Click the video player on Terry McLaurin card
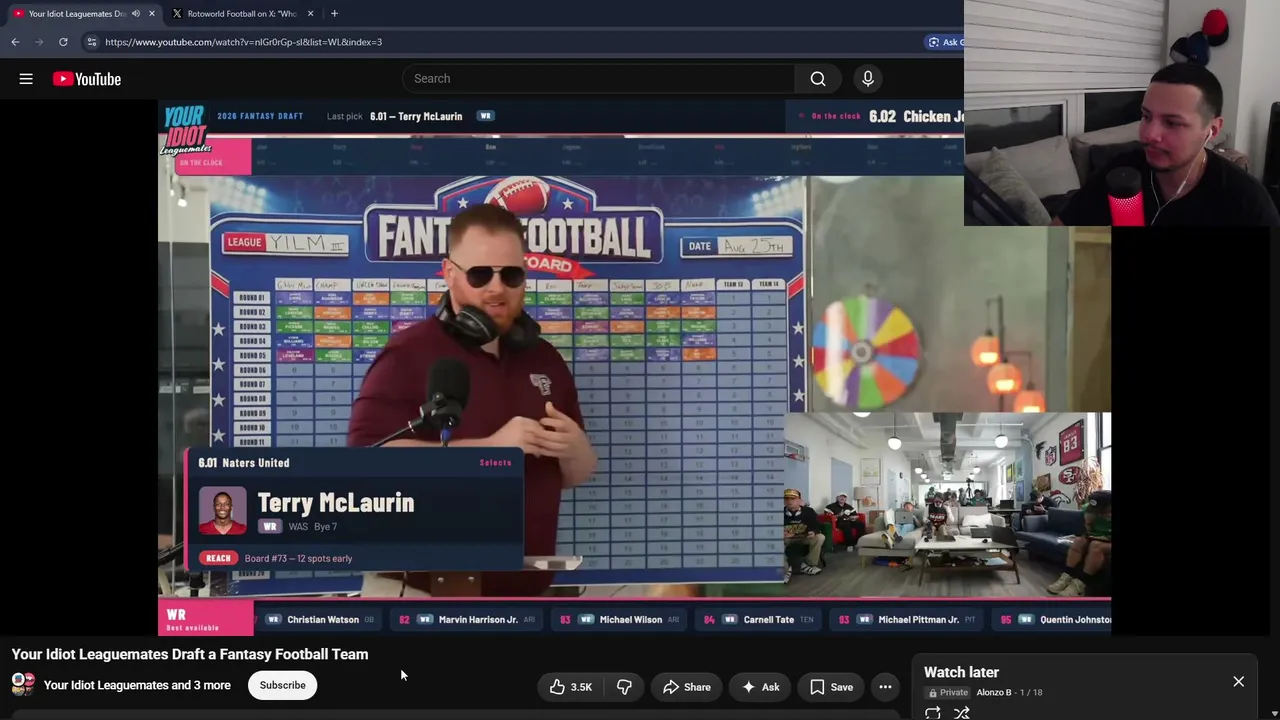 (354, 510)
